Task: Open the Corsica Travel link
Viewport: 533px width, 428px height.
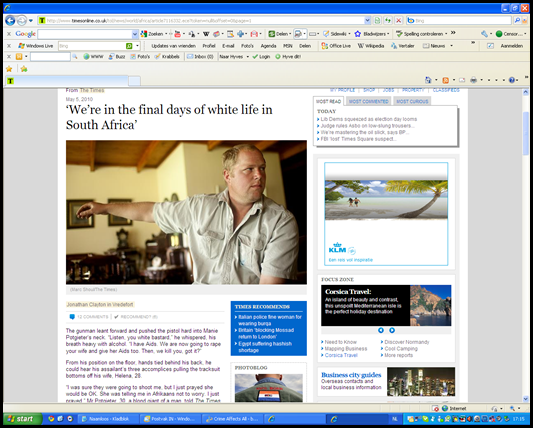Action: 341,355
